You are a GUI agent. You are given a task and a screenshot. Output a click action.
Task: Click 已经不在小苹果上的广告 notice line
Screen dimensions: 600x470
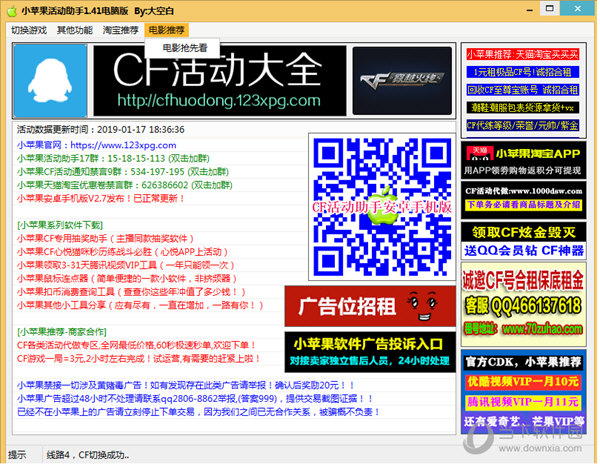(x=198, y=412)
